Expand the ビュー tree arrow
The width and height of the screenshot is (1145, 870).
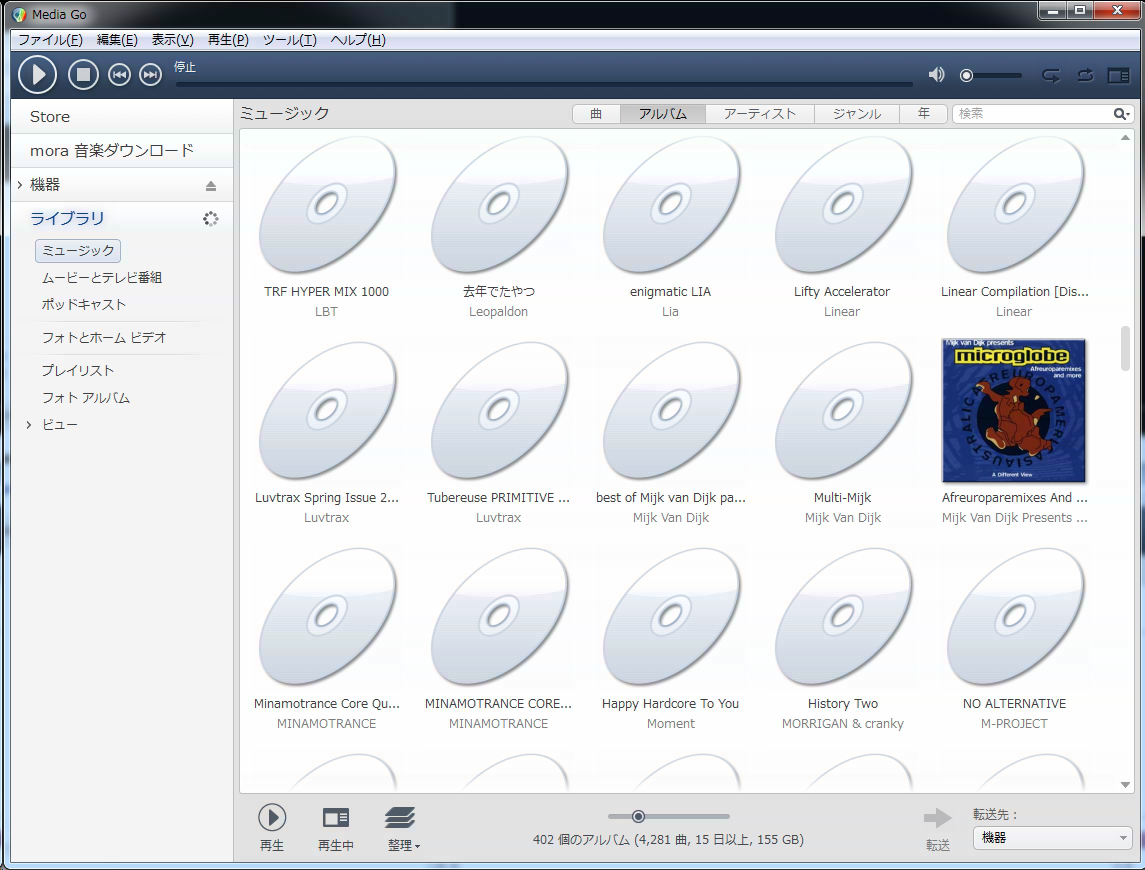pos(28,424)
